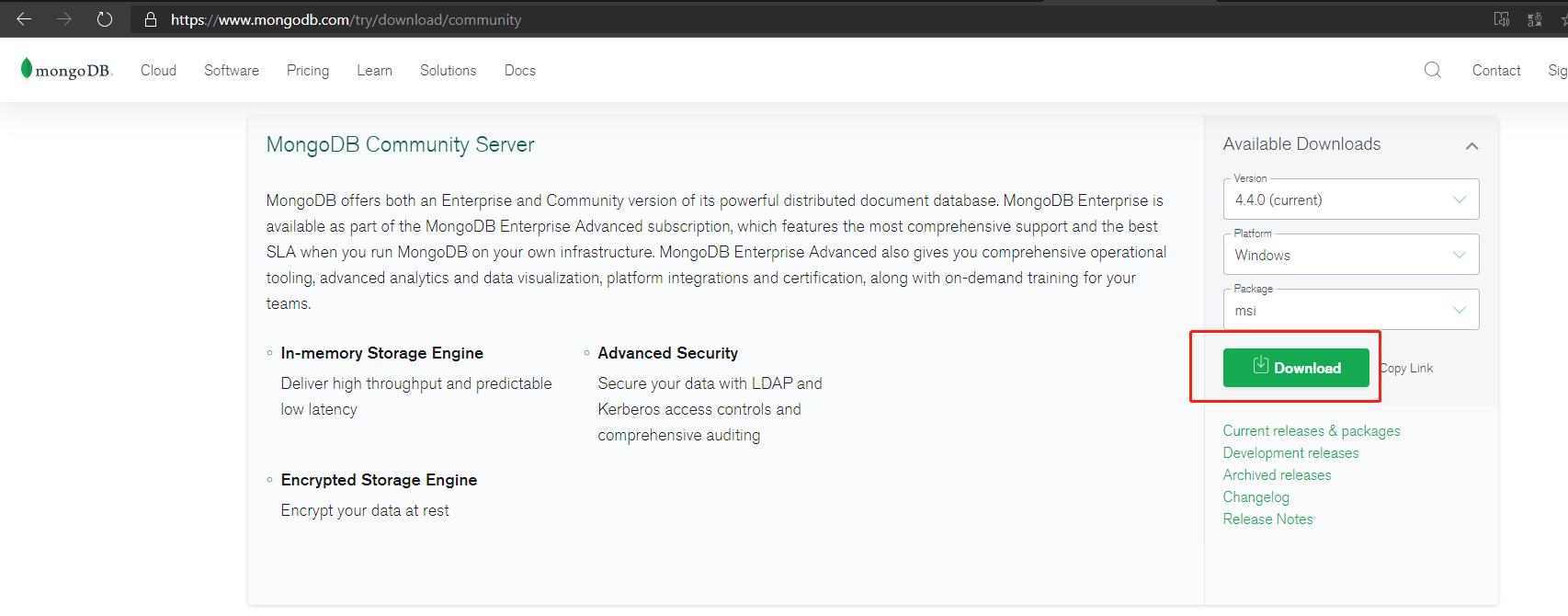The image size is (1568, 616).
Task: Click the MongoDB logo
Action: tap(66, 70)
